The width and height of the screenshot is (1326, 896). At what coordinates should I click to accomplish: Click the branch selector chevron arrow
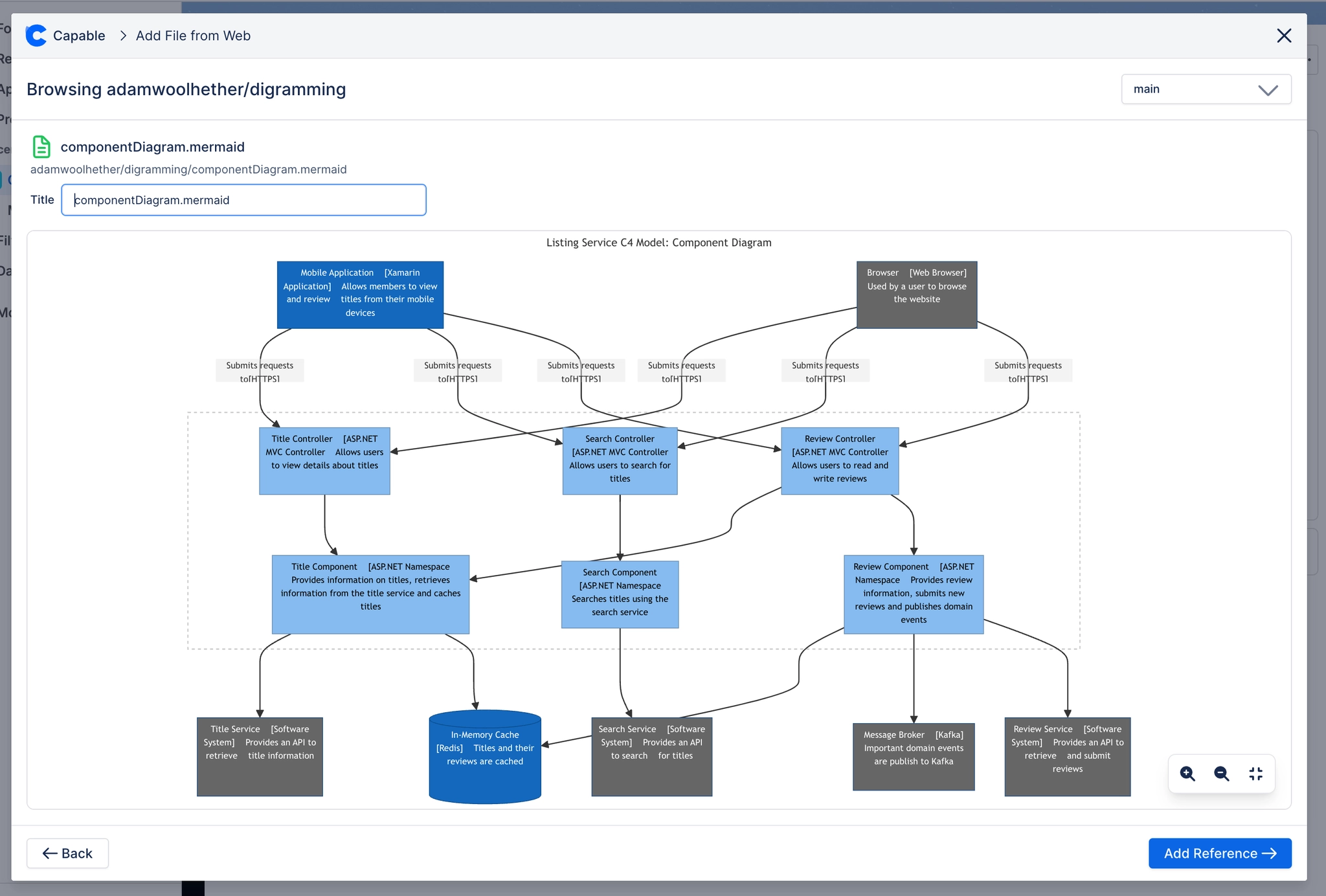pyautogui.click(x=1268, y=90)
